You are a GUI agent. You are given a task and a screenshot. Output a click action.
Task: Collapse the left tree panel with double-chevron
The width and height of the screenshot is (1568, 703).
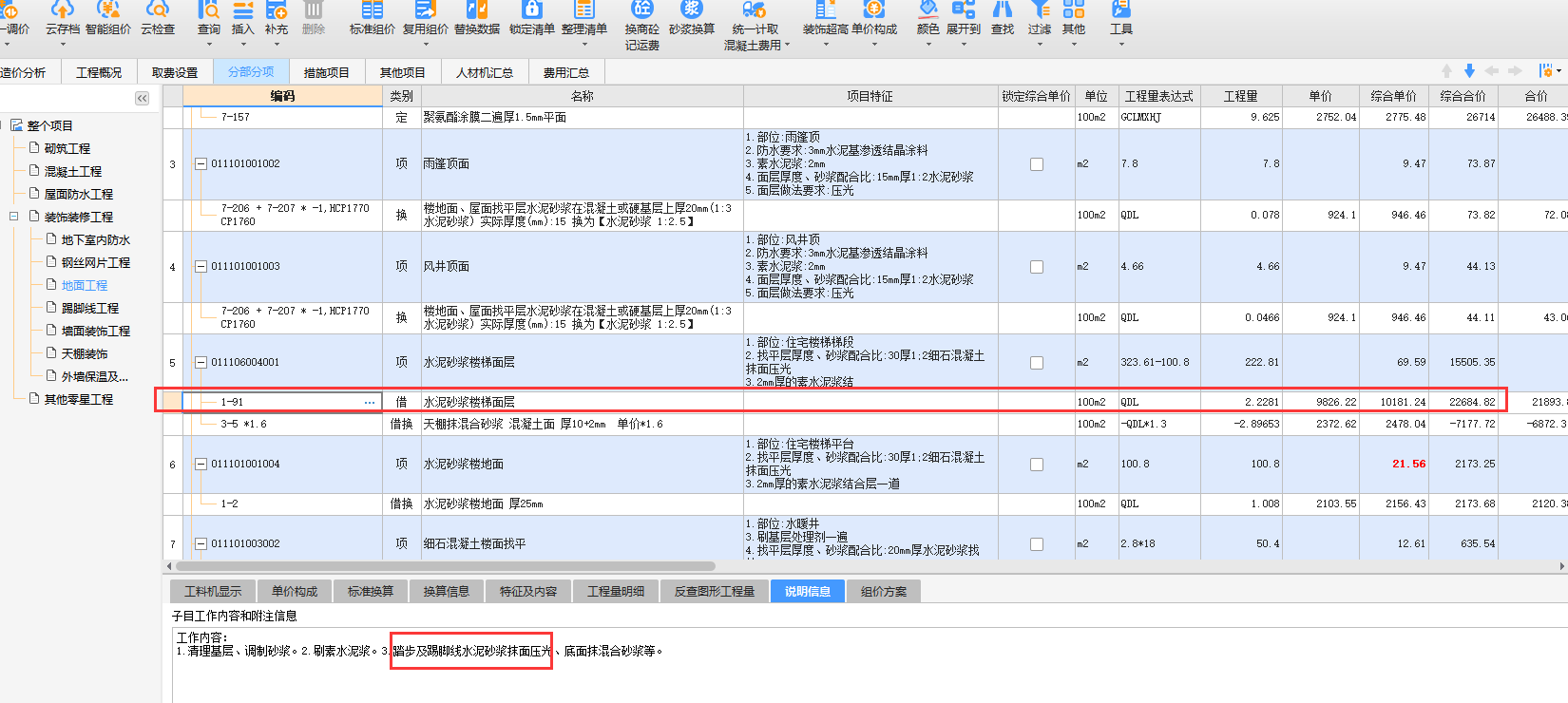[x=143, y=98]
